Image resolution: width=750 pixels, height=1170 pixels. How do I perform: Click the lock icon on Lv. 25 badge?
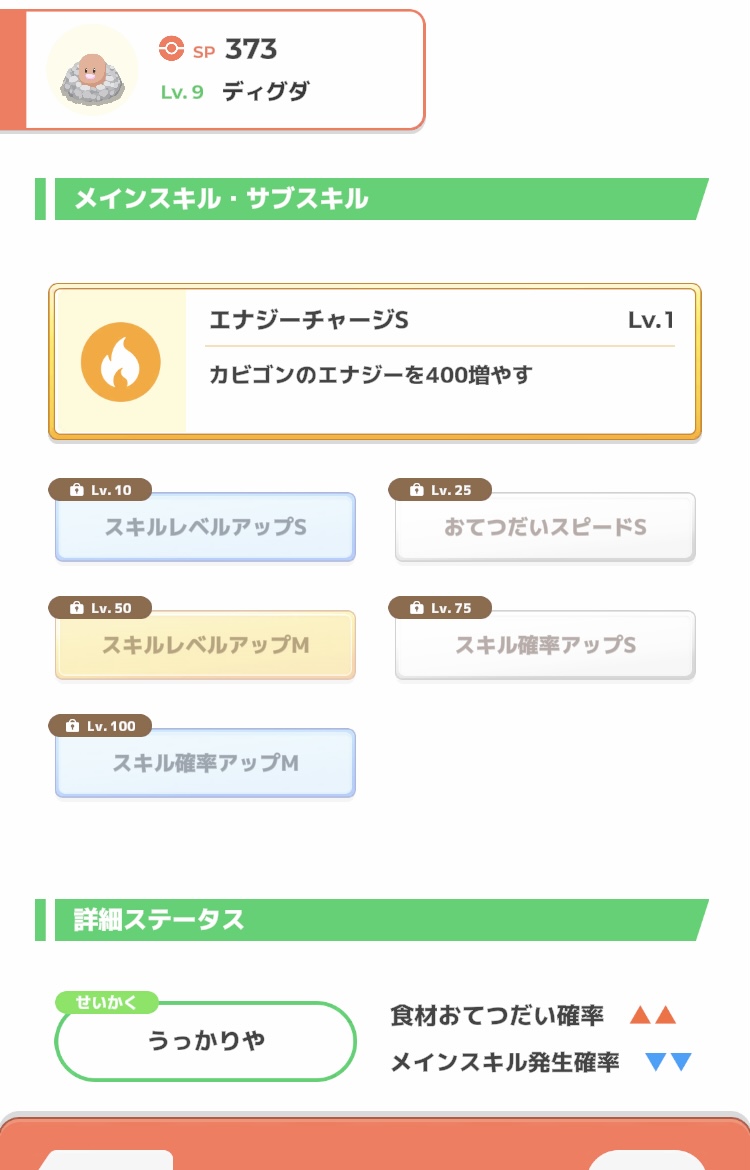tap(417, 490)
